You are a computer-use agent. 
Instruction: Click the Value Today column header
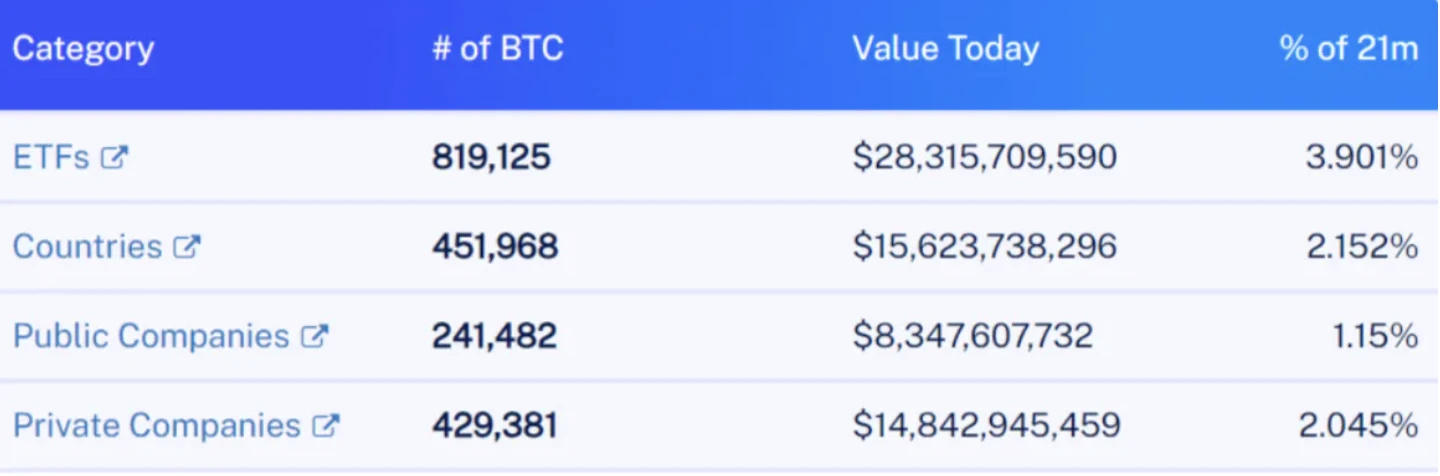click(x=945, y=49)
